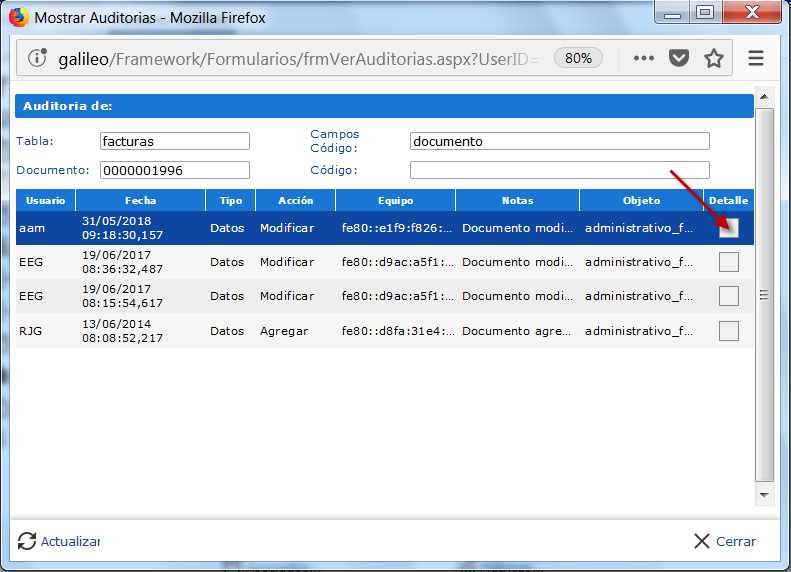This screenshot has width=791, height=572.
Task: Click the fe80::e1f9:f826 equipo cell
Action: (x=397, y=228)
